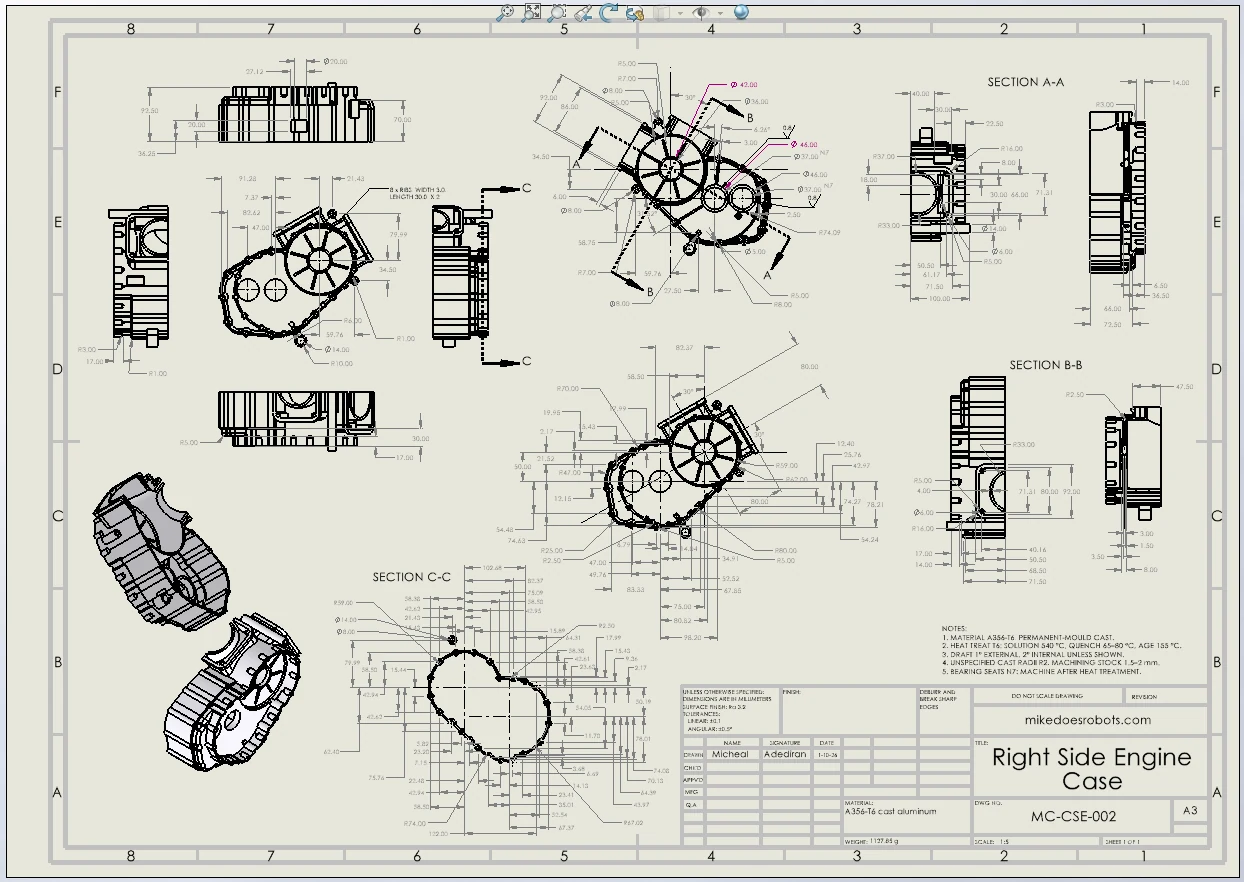Select the A356-T6 cast aluminum material text
1244x882 pixels.
(891, 811)
